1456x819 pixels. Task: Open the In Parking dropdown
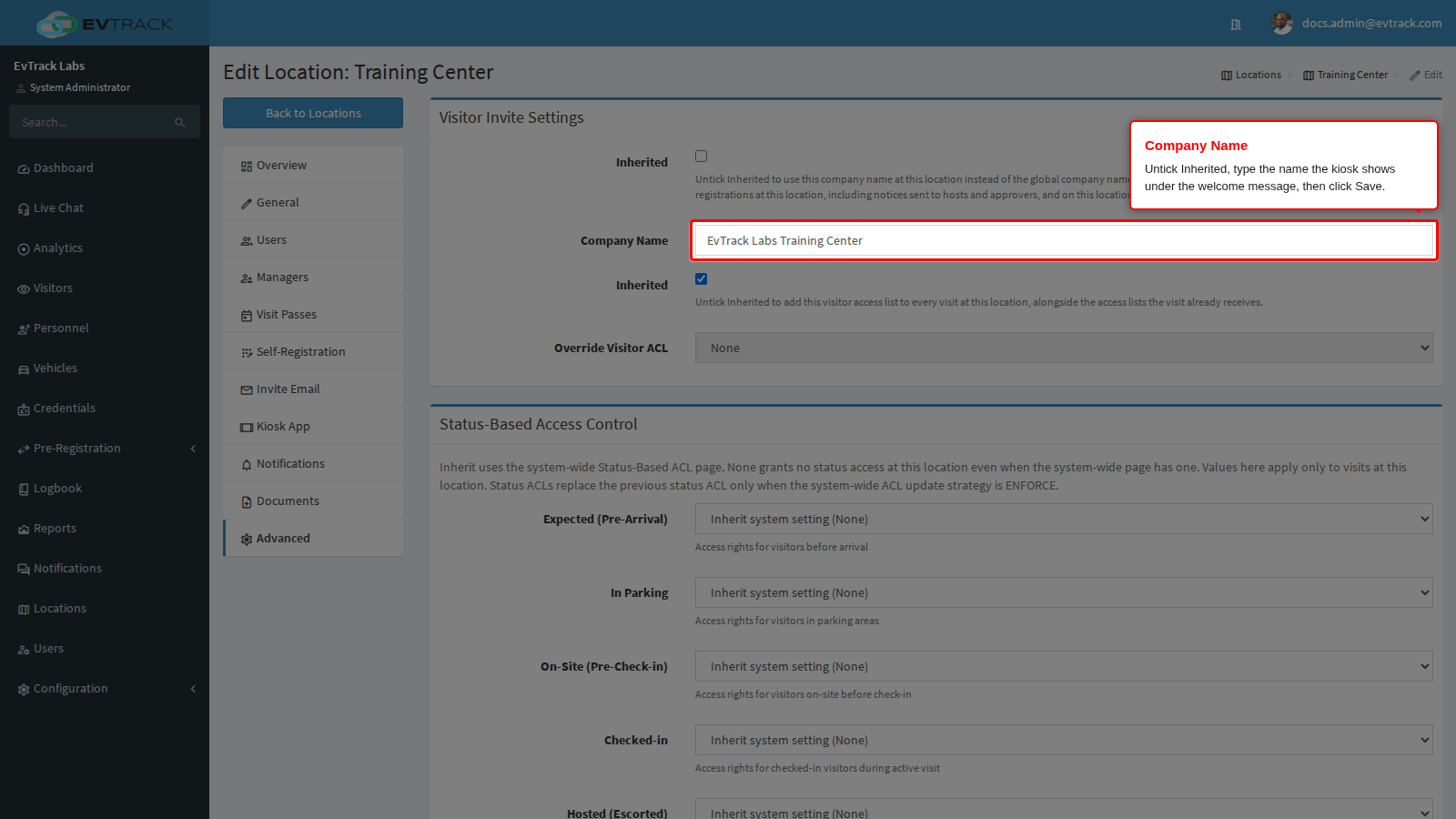click(1064, 592)
